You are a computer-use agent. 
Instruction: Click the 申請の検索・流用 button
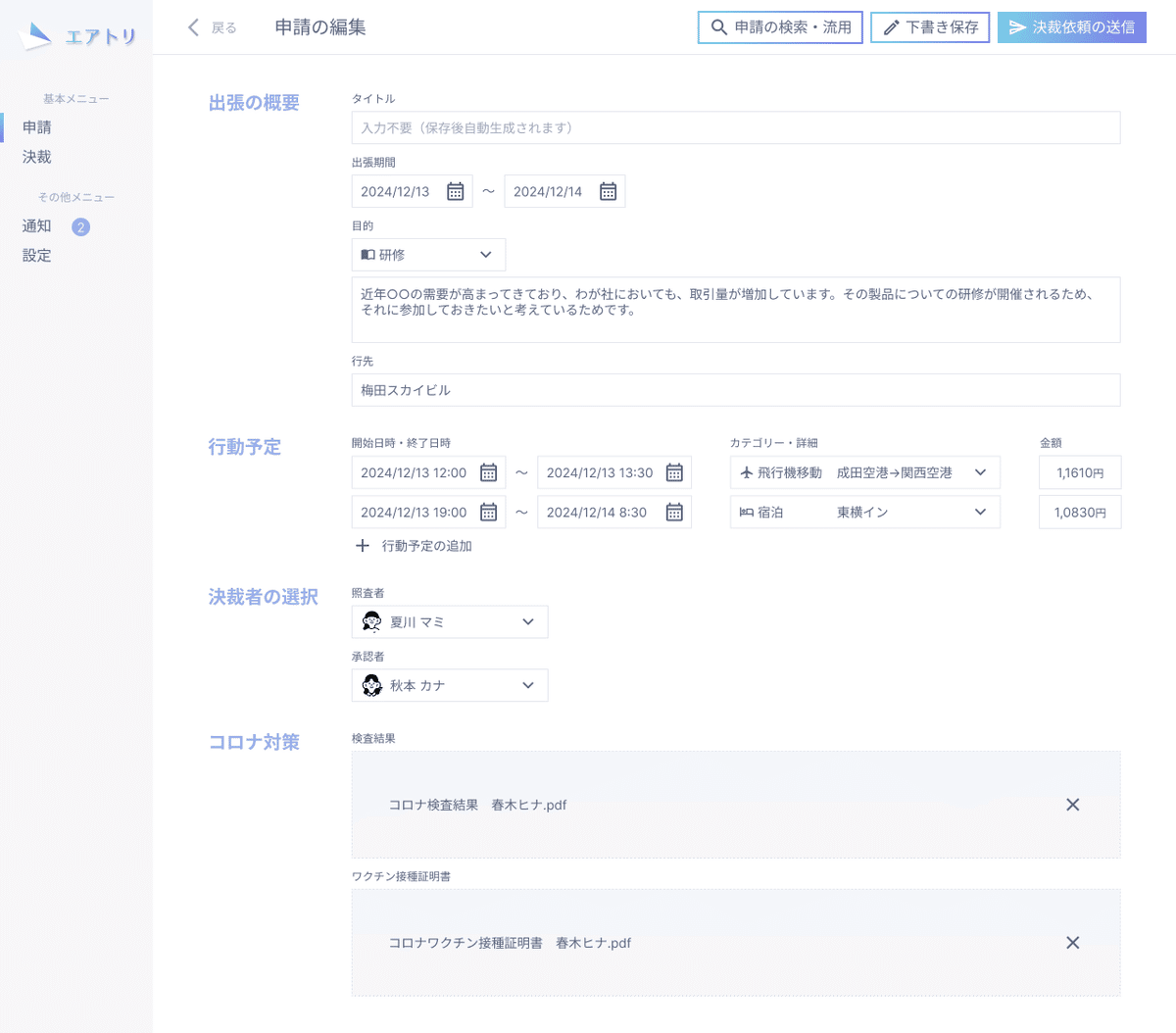pyautogui.click(x=780, y=27)
